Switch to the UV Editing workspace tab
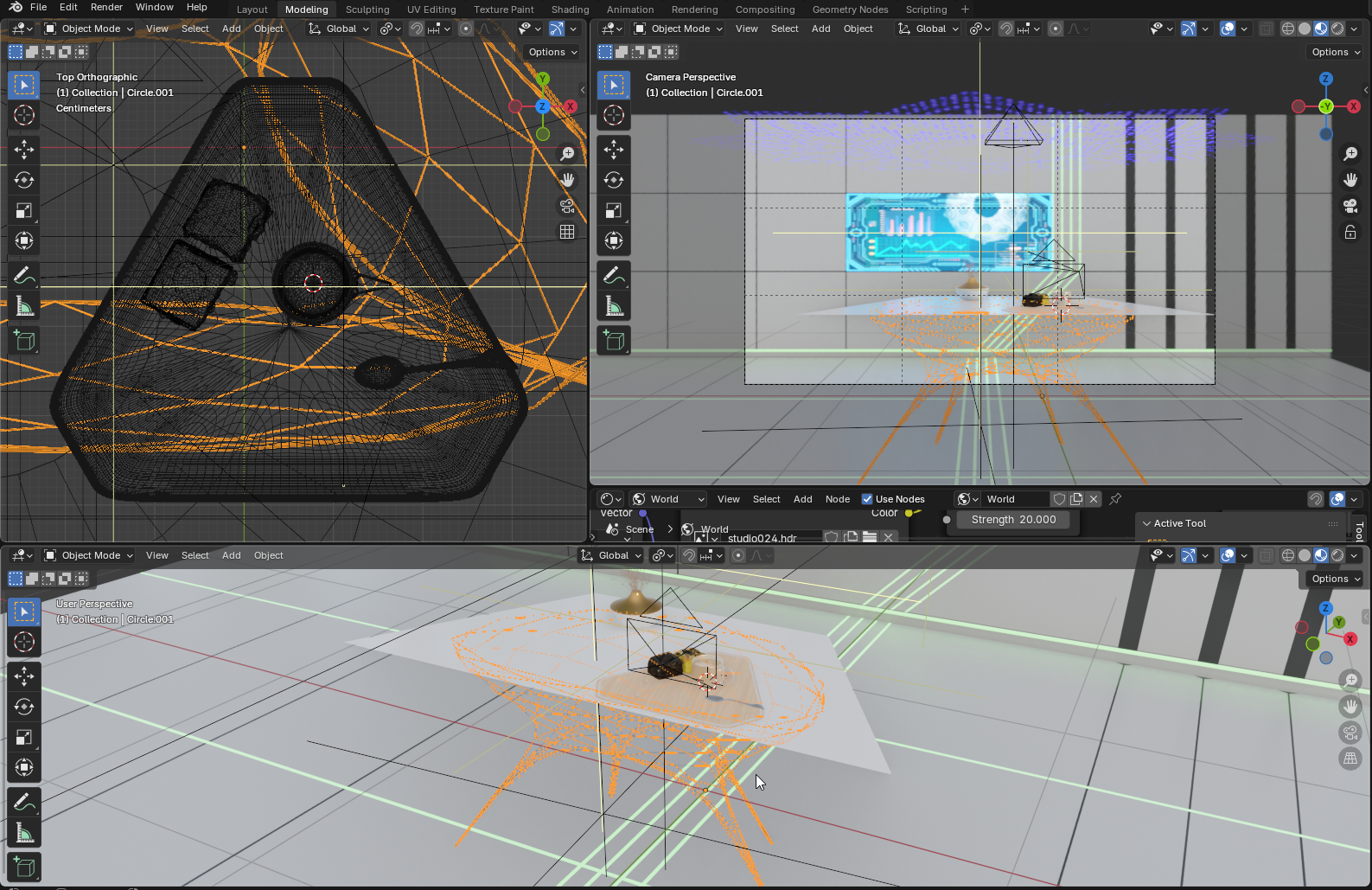 point(431,10)
